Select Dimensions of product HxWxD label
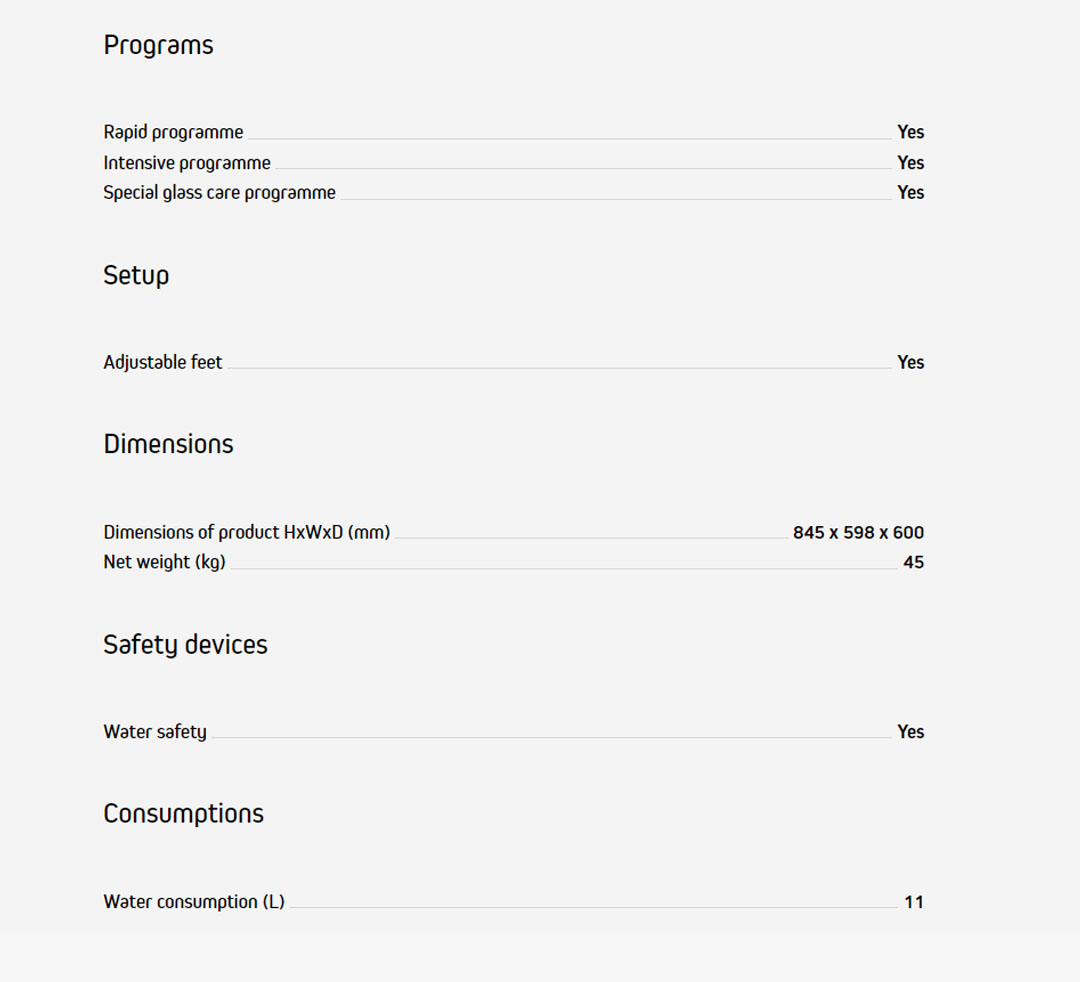 (246, 532)
